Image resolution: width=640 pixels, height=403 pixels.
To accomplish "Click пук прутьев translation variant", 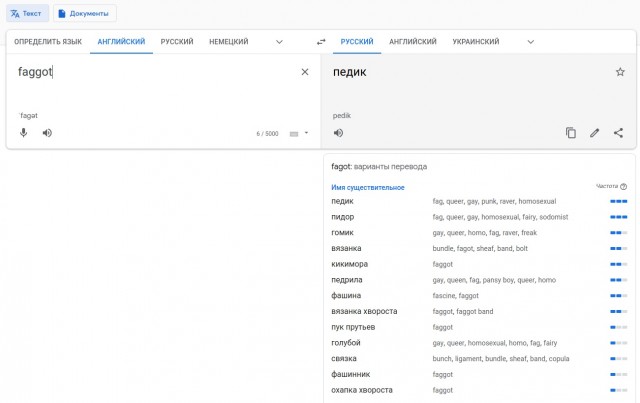I will (353, 327).
